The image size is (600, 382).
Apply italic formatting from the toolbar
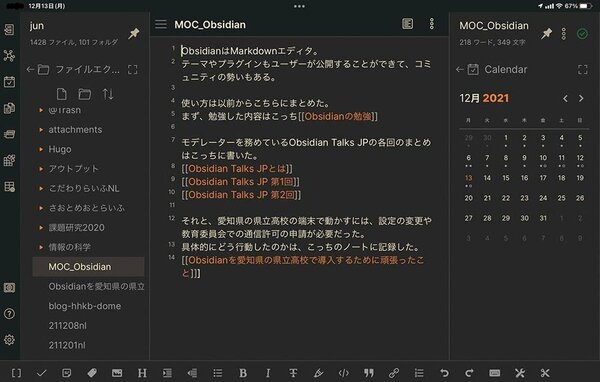(x=268, y=373)
